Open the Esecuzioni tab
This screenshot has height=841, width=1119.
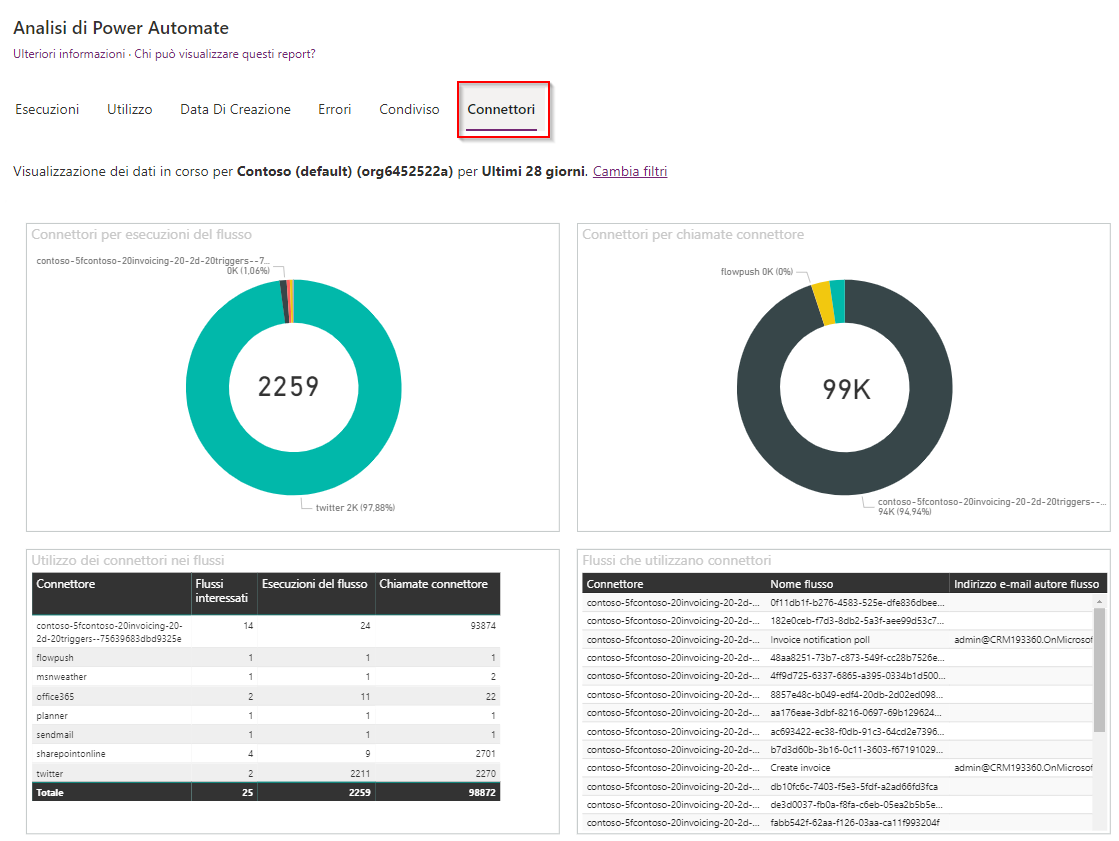[x=47, y=109]
